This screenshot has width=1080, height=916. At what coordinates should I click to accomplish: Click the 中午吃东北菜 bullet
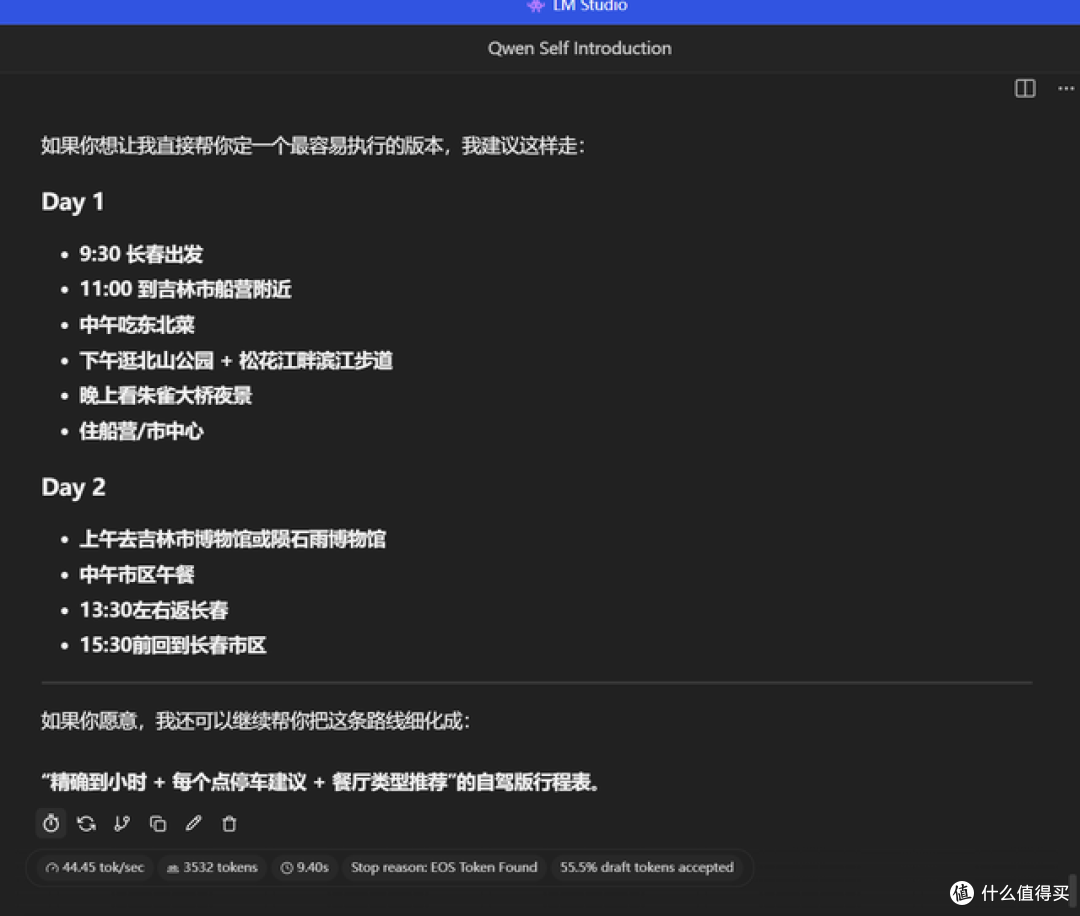[x=137, y=325]
